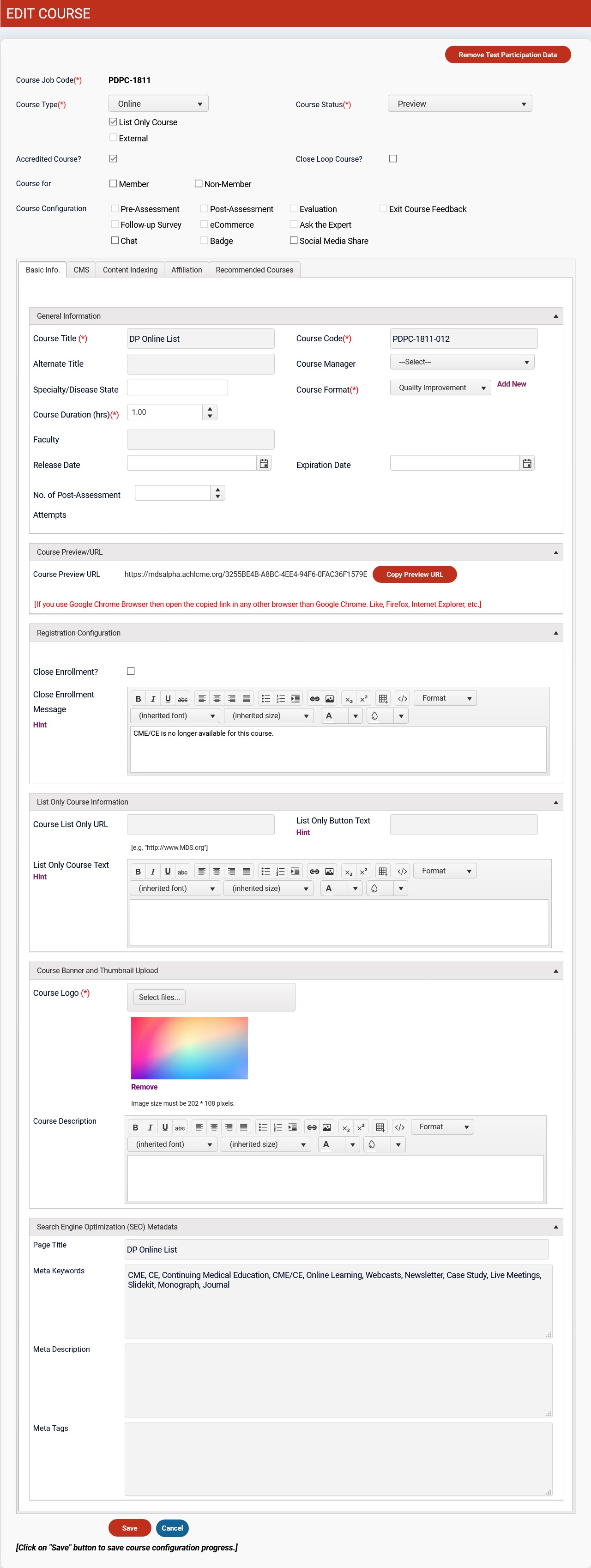Insert unordered list in Close Enrollment Message editor
The width and height of the screenshot is (591, 1568).
(265, 699)
